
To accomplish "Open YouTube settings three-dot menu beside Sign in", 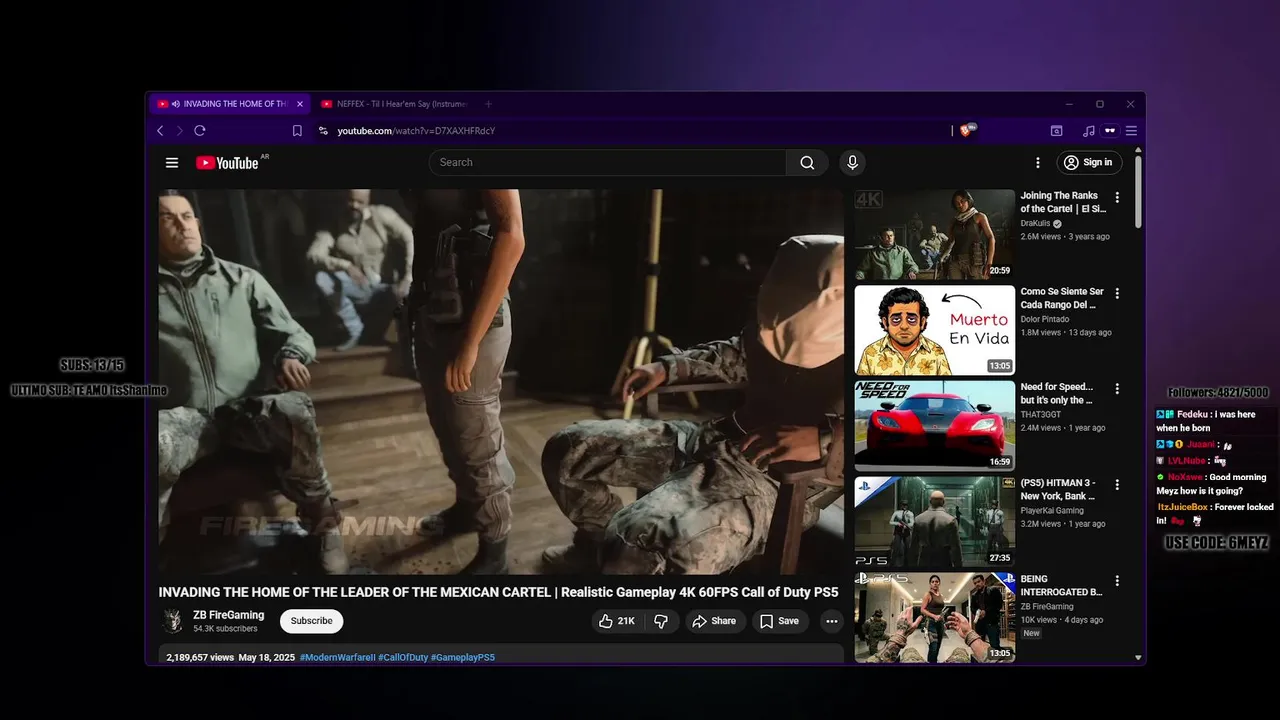I will (1038, 163).
